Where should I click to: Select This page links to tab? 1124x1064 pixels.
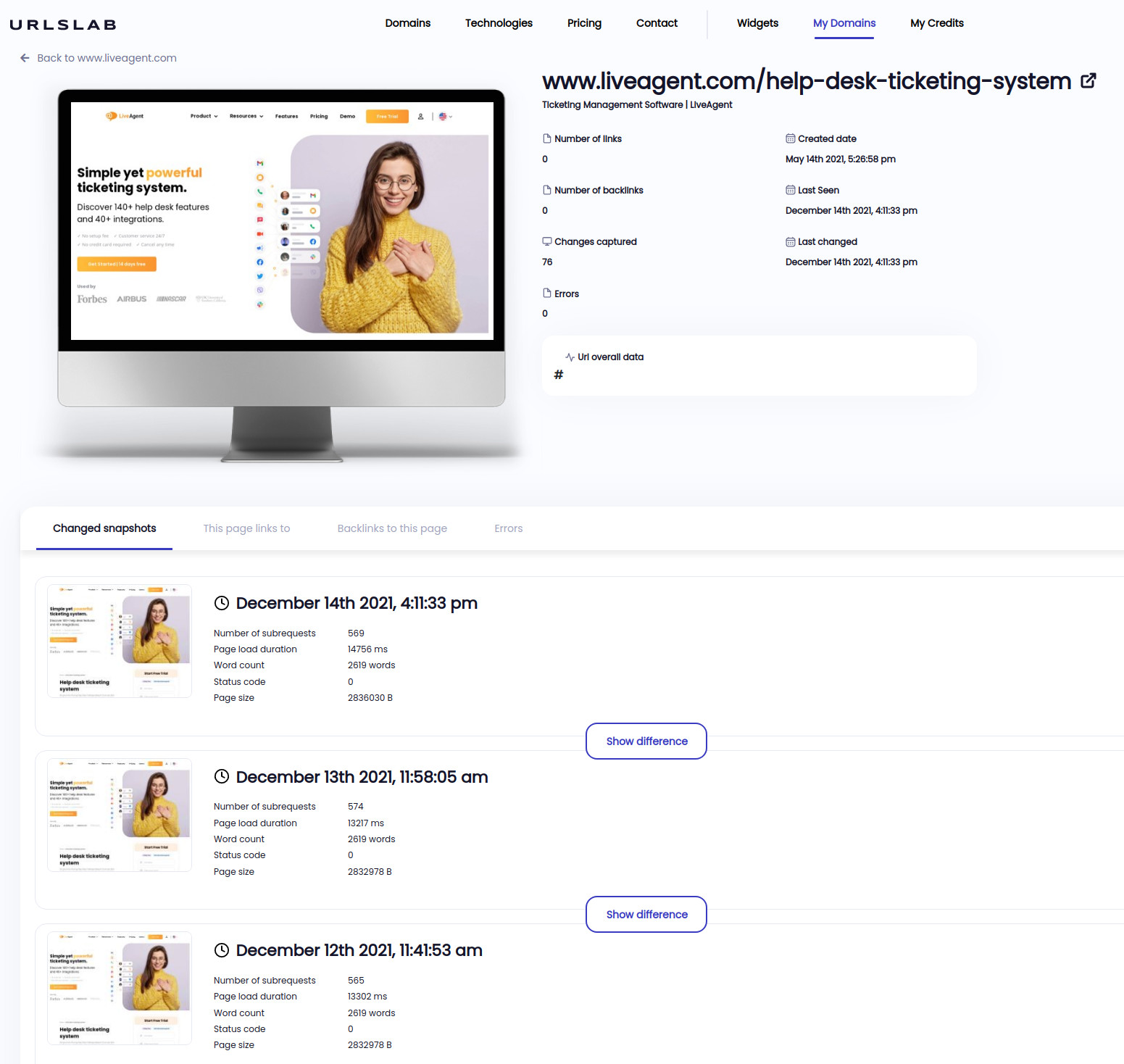(x=246, y=528)
